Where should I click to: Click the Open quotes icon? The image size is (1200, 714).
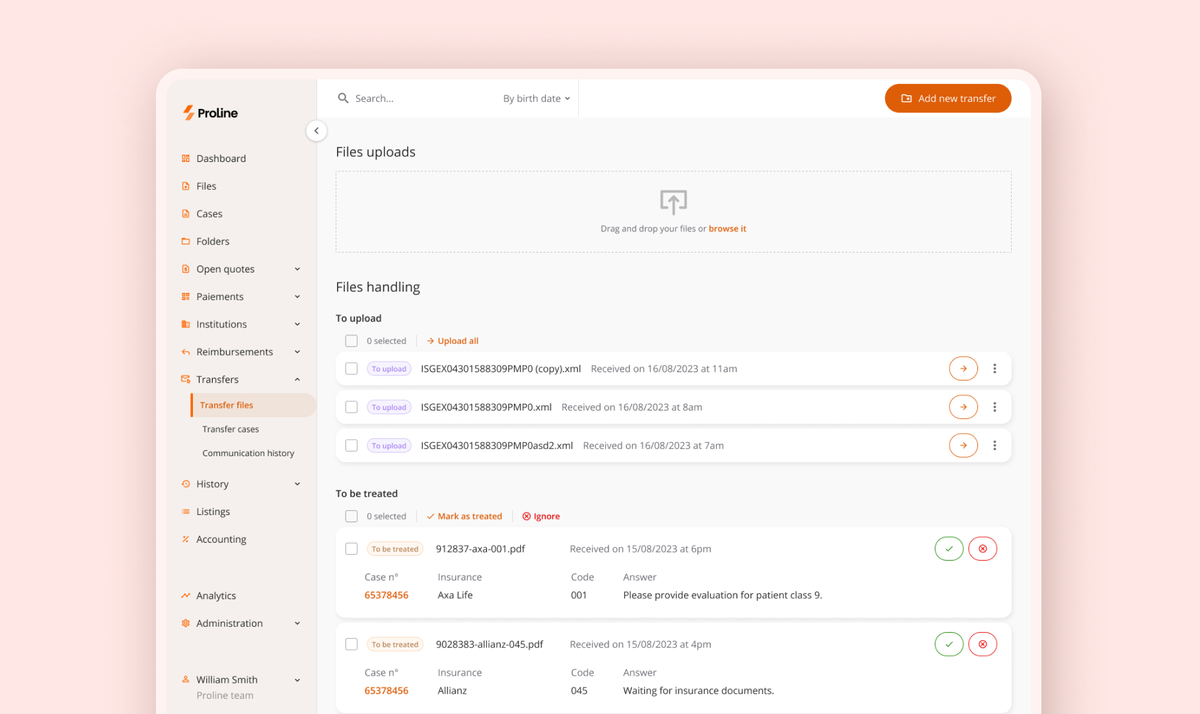pyautogui.click(x=185, y=269)
